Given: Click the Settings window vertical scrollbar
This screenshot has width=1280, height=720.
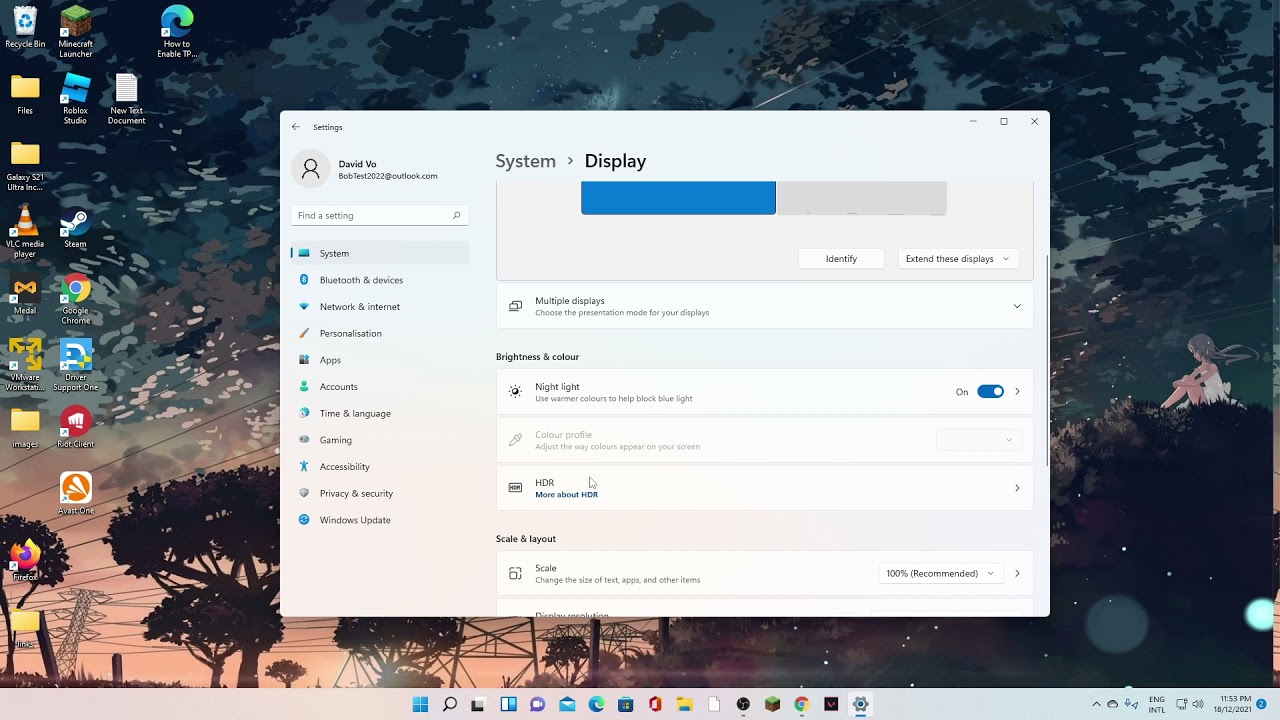Looking at the screenshot, I should [x=1046, y=360].
